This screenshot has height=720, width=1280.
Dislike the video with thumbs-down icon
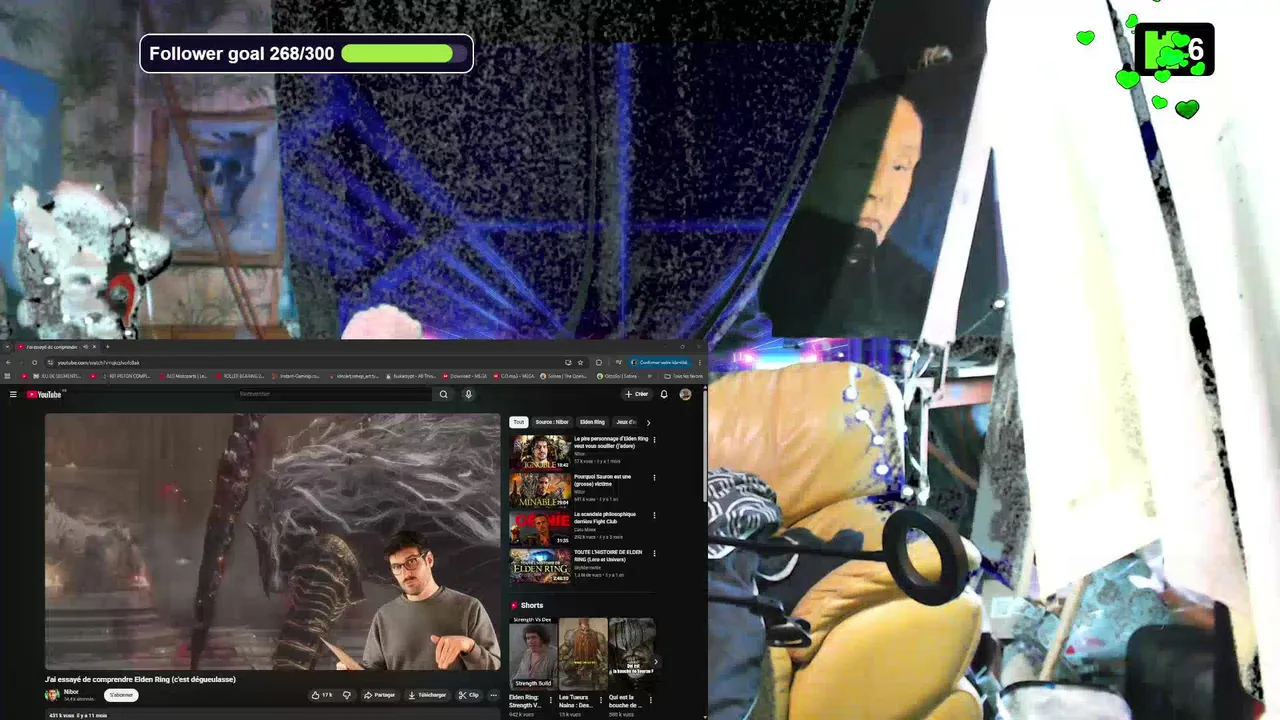347,695
